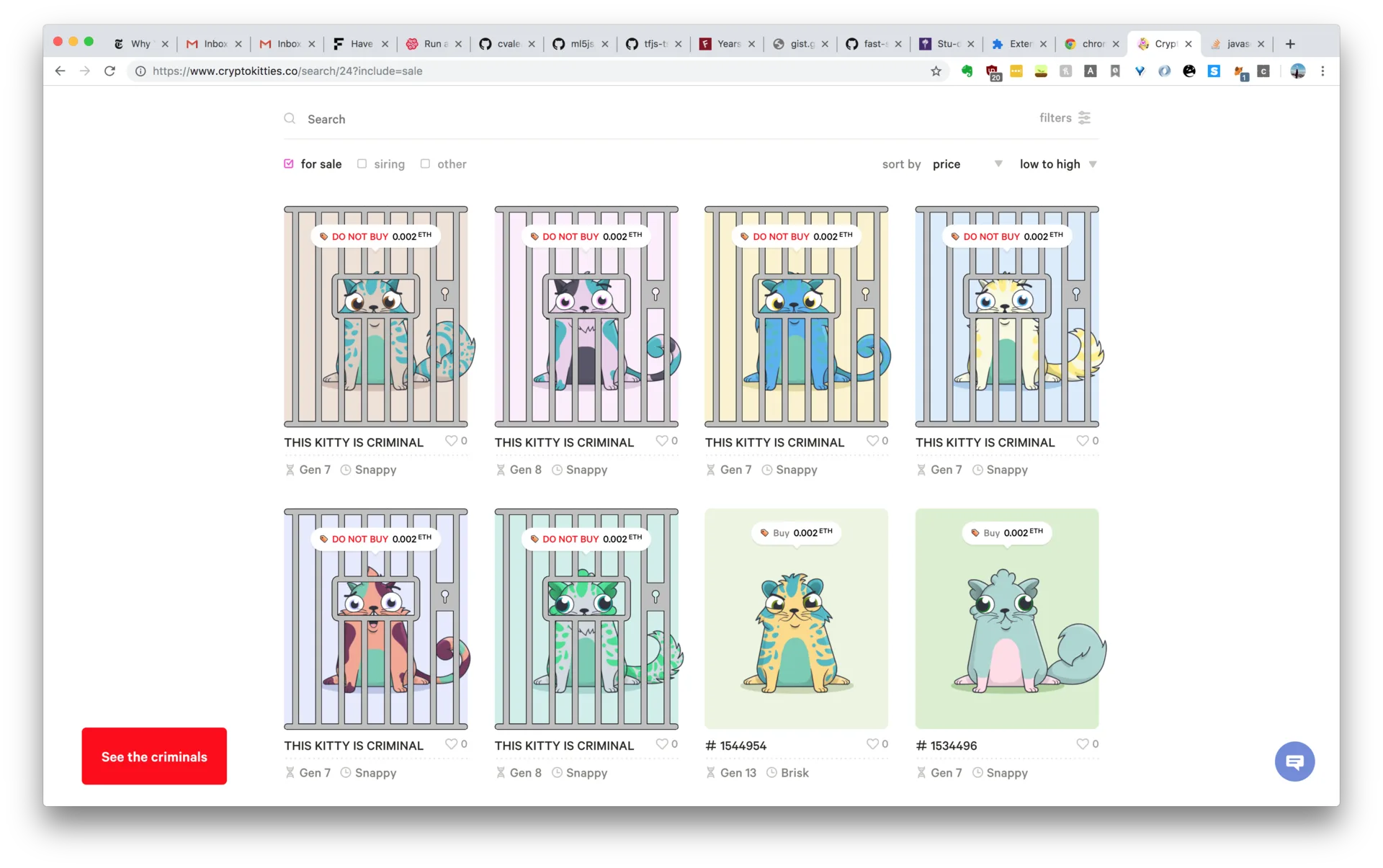Click the orange puzzle extension with badge 1
1383x868 pixels.
coord(1240,72)
